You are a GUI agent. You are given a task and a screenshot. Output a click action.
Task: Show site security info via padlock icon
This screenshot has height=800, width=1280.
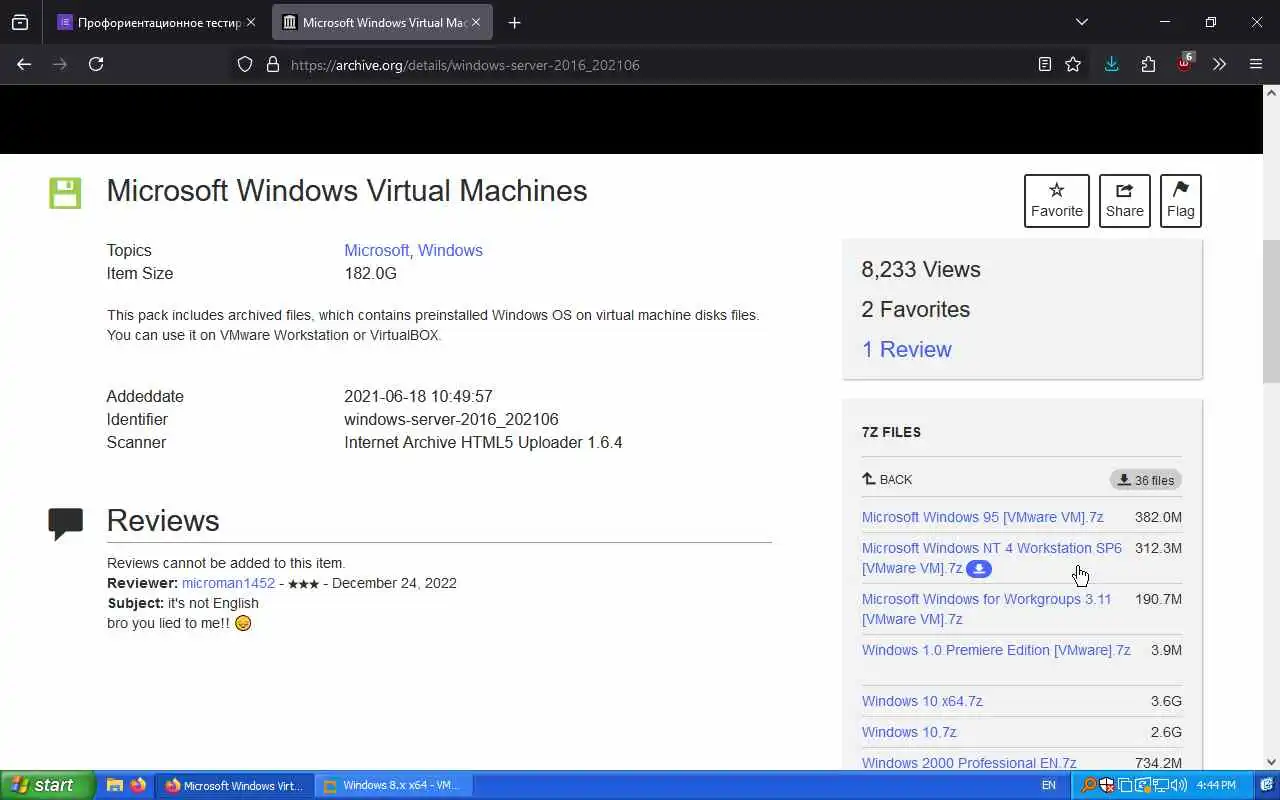click(x=272, y=64)
